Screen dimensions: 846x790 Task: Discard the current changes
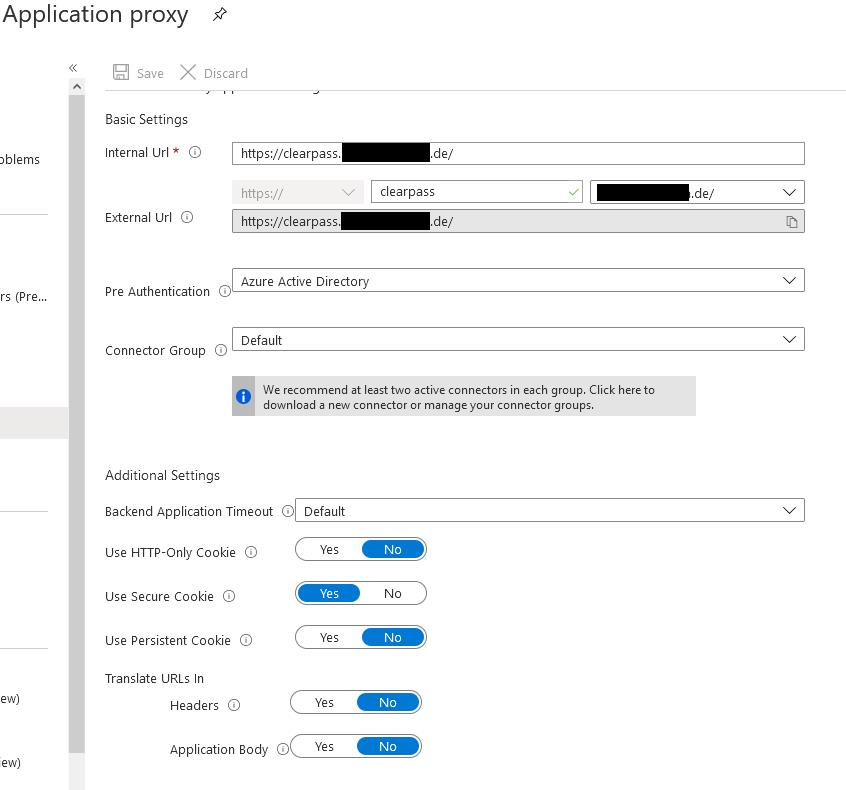pyautogui.click(x=213, y=72)
